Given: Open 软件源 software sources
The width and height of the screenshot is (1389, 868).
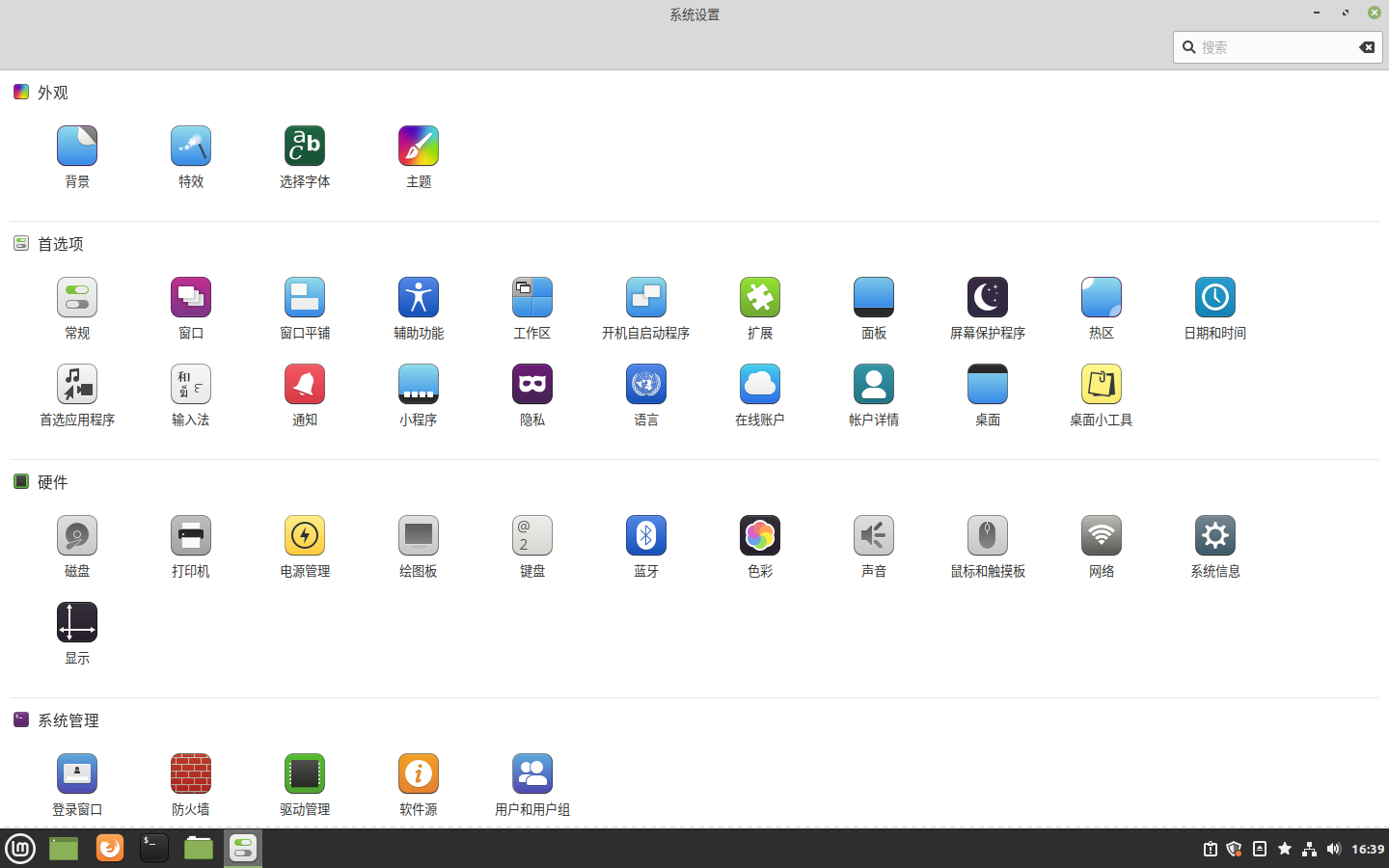Looking at the screenshot, I should tap(419, 785).
